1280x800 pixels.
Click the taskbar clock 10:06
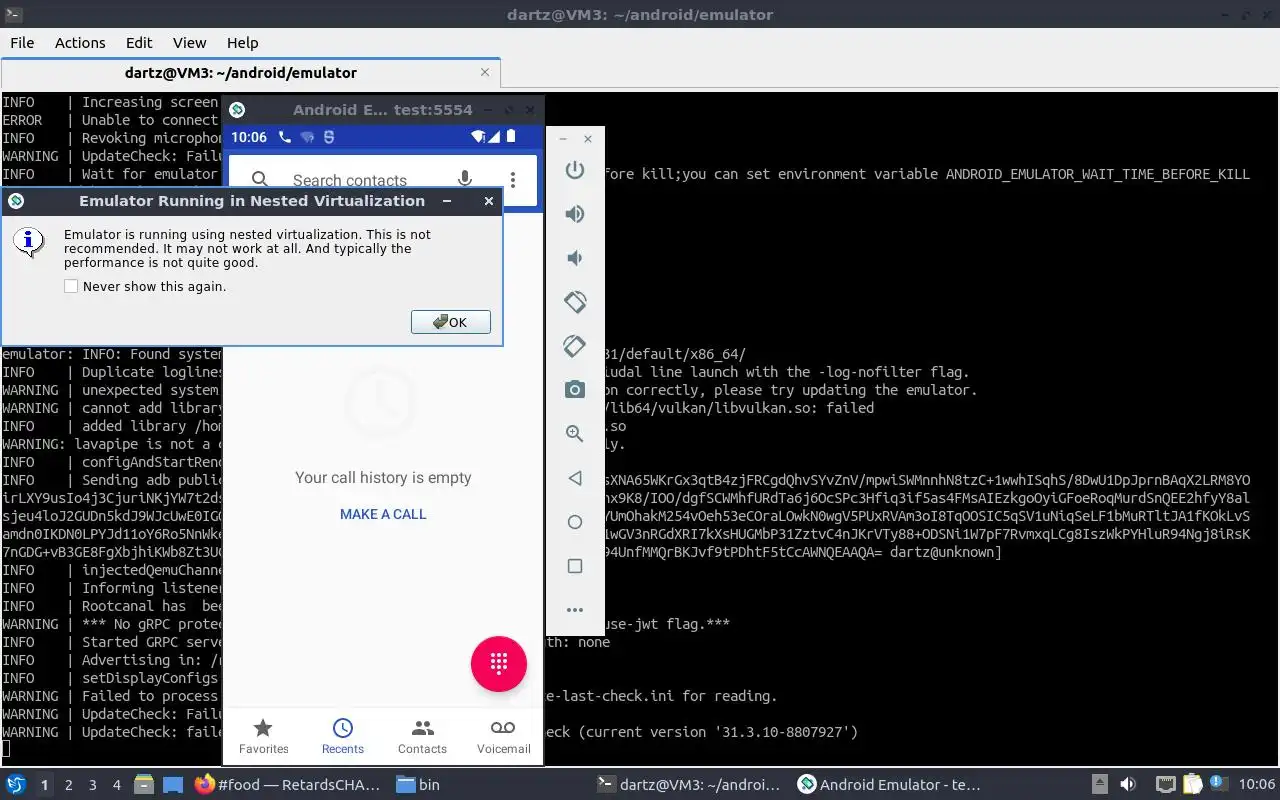[x=1257, y=785]
